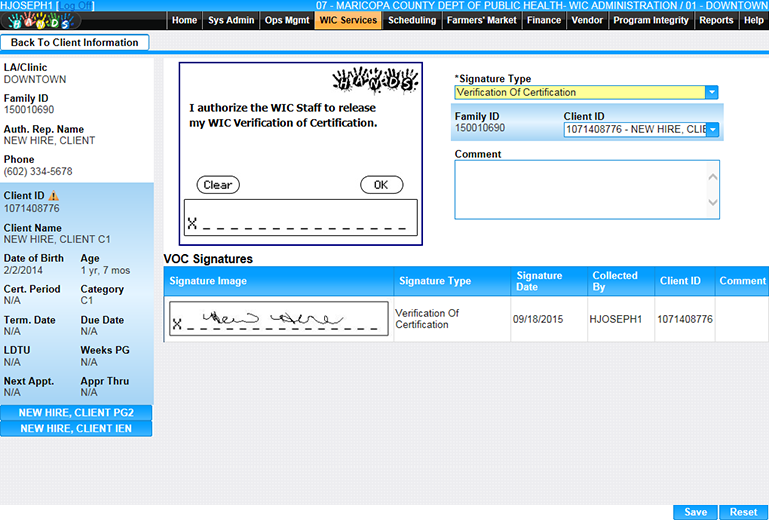Click the warning icon beside Client ID
This screenshot has height=520, width=769.
54,196
